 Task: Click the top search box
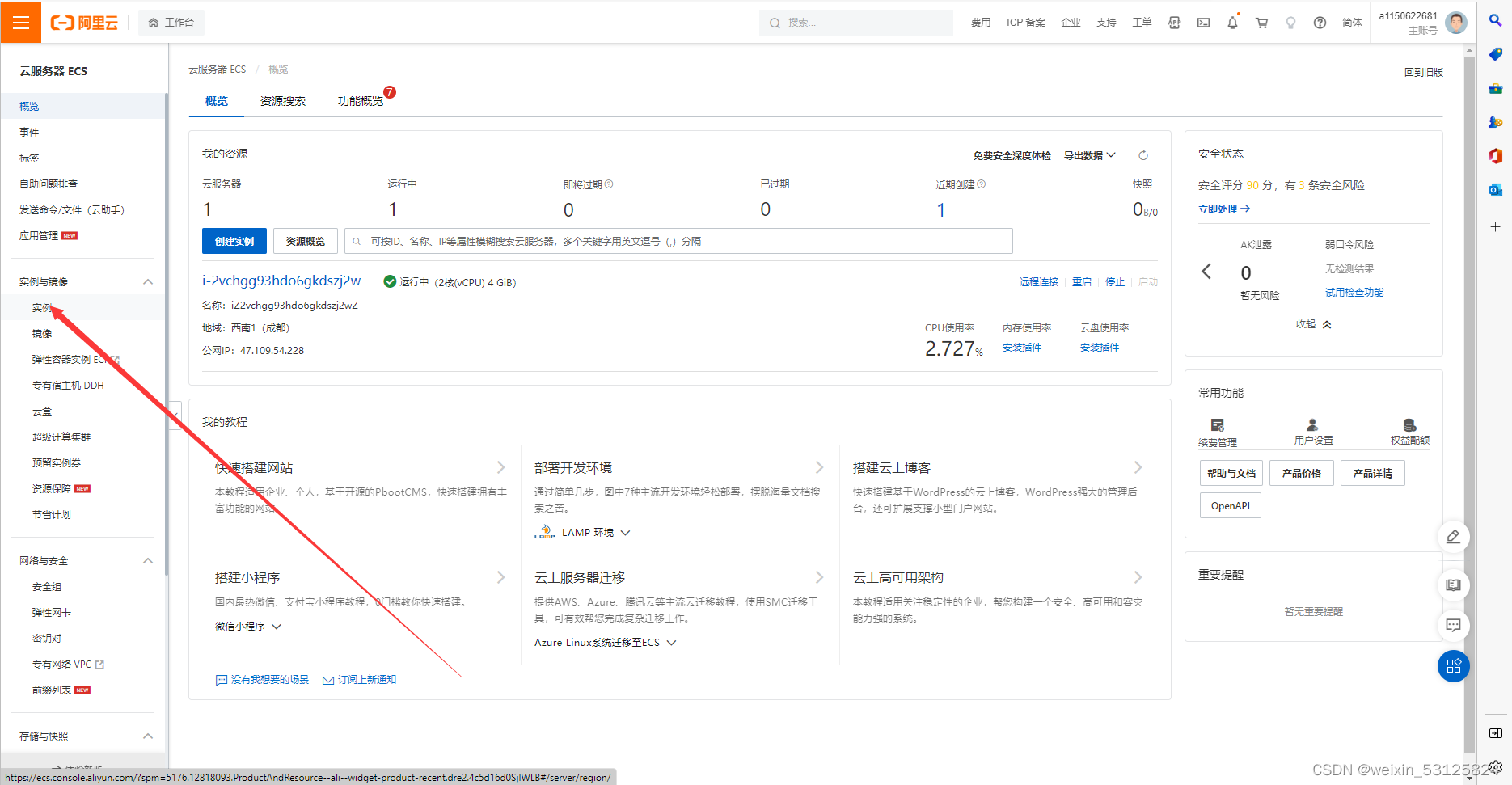tap(856, 23)
